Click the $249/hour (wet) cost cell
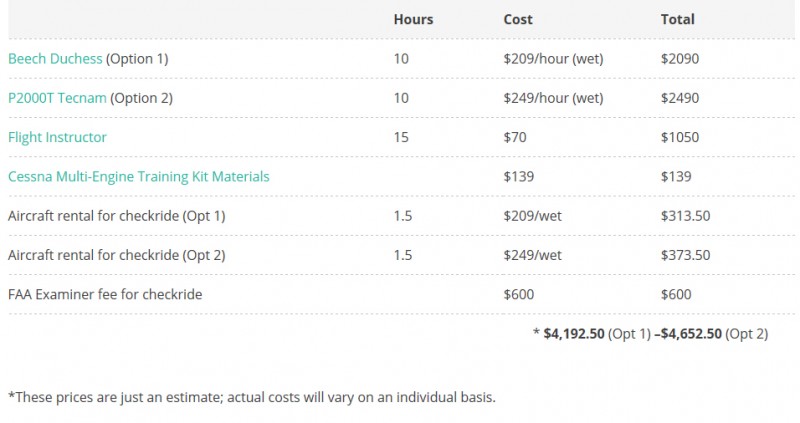 pyautogui.click(x=553, y=98)
